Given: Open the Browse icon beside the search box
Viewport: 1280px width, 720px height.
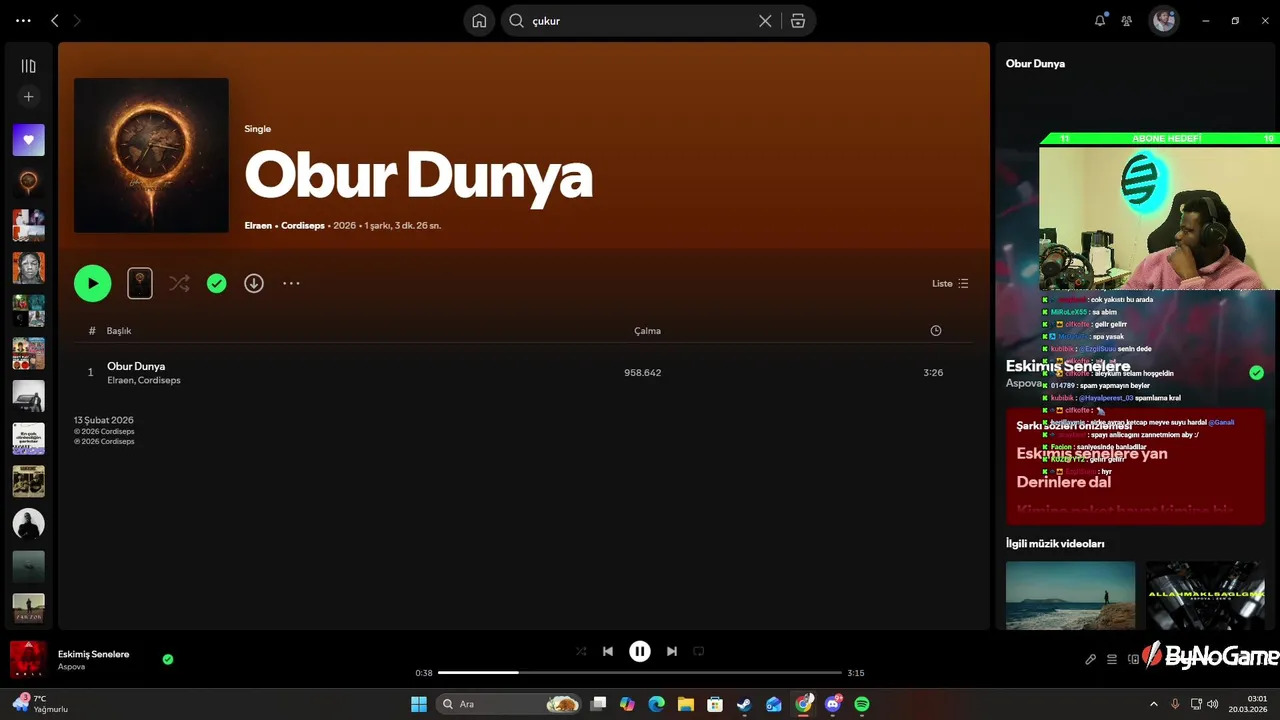Looking at the screenshot, I should [798, 21].
